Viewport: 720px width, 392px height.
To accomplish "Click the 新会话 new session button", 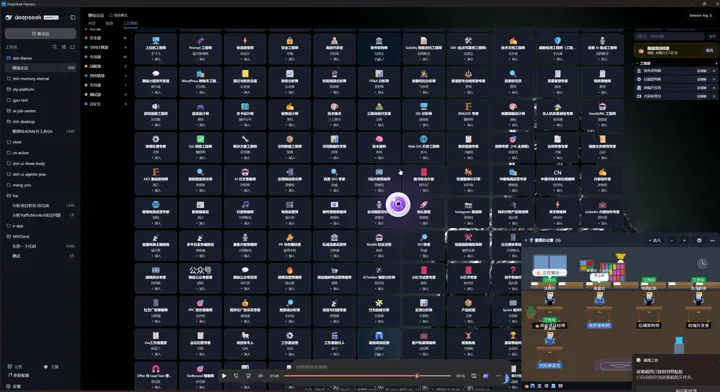I will coord(40,34).
